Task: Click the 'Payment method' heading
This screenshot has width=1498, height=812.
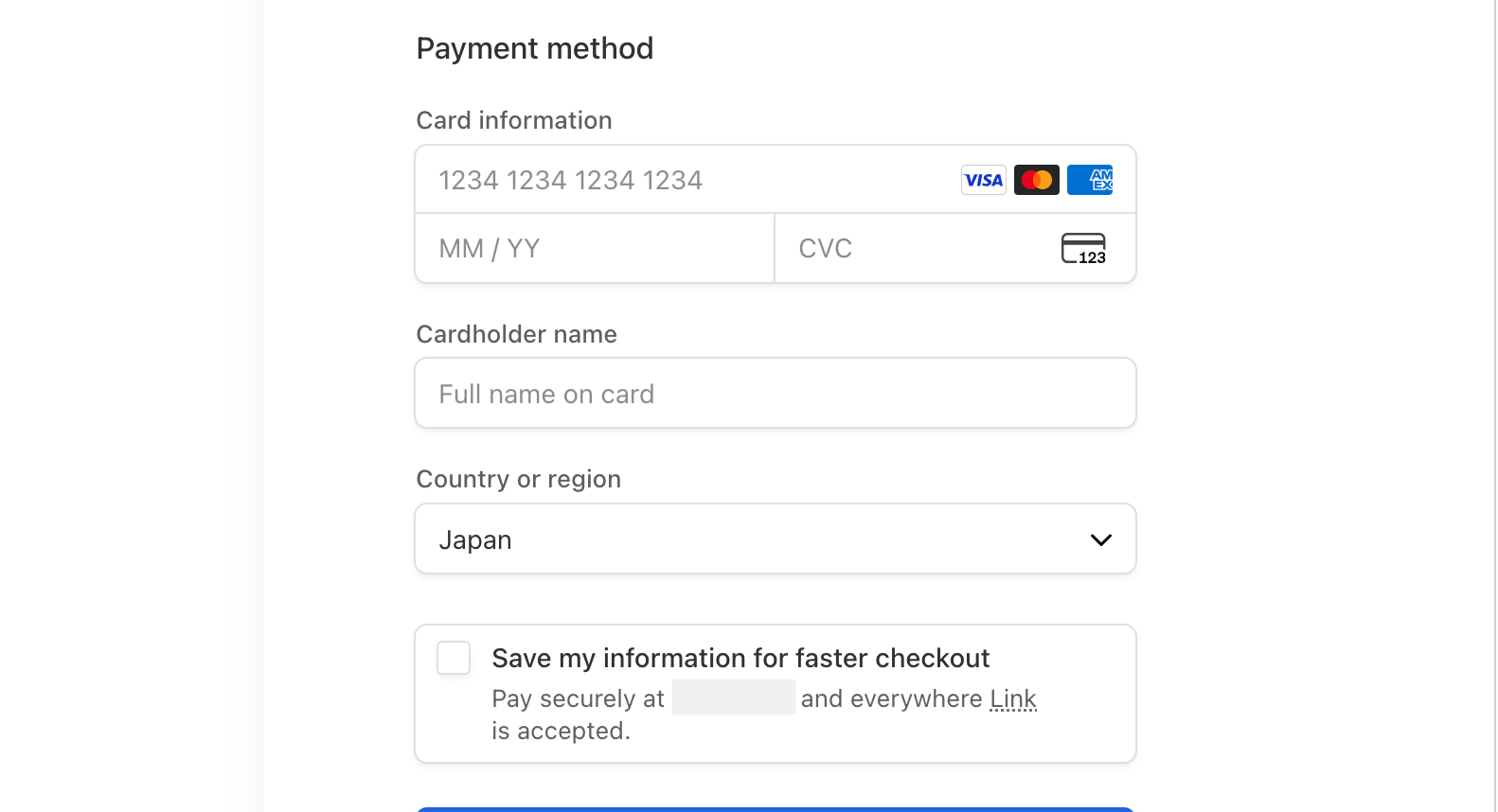Action: (x=535, y=48)
